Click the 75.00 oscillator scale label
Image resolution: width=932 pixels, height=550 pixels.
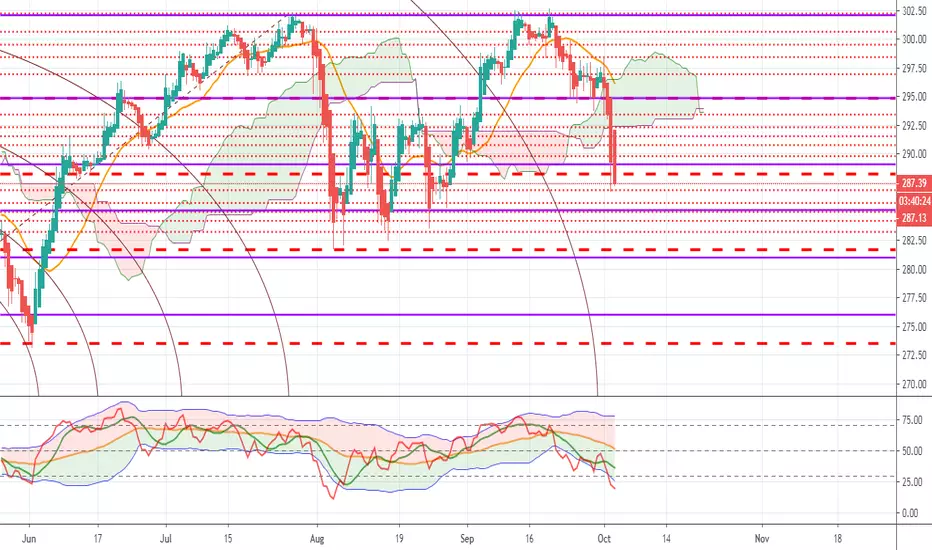tap(912, 420)
